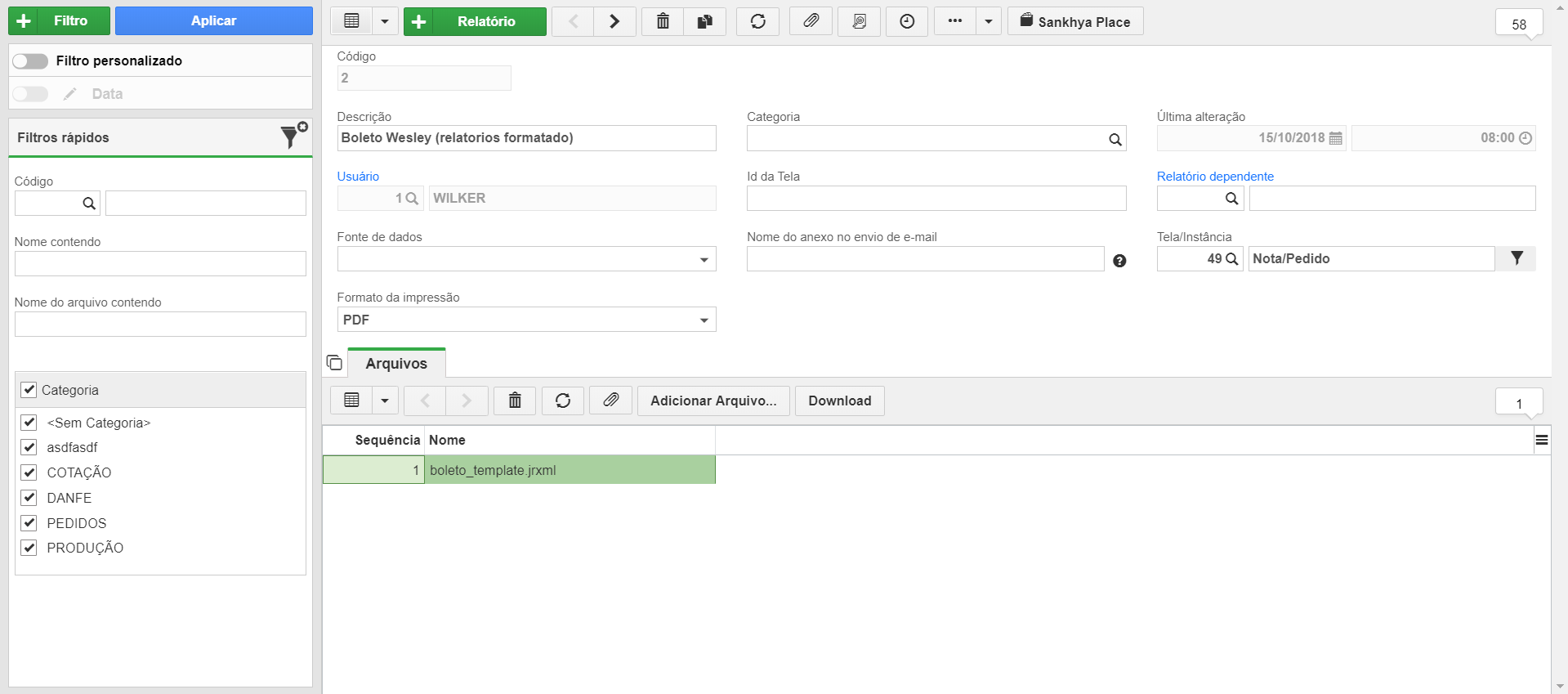1568x694 pixels.
Task: Click the Nome do arquivo contendo input field
Action: pyautogui.click(x=160, y=324)
